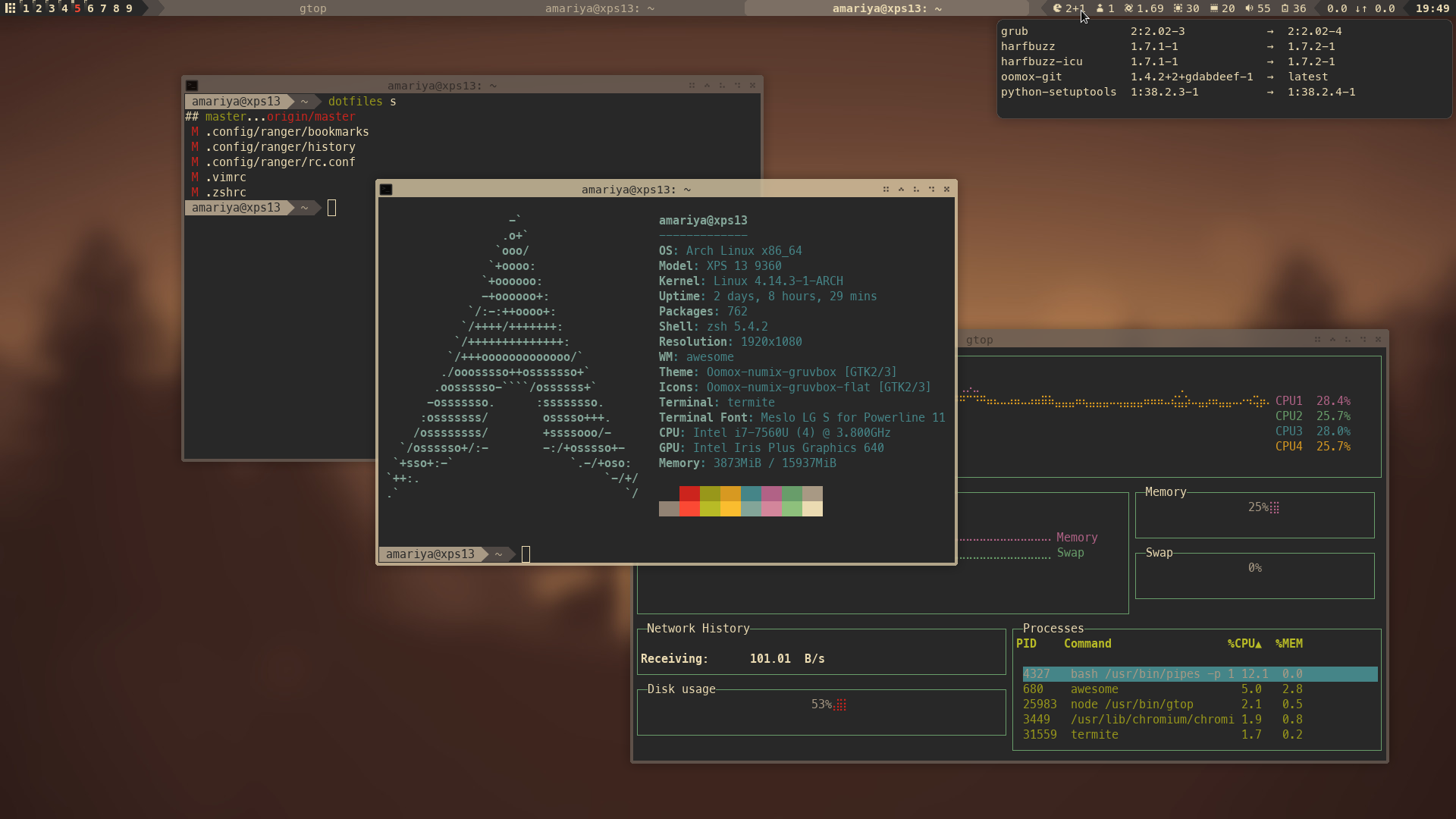The image size is (1456, 819).
Task: Select the highlighted amariya@xps13 tasklist entry
Action: click(x=886, y=8)
